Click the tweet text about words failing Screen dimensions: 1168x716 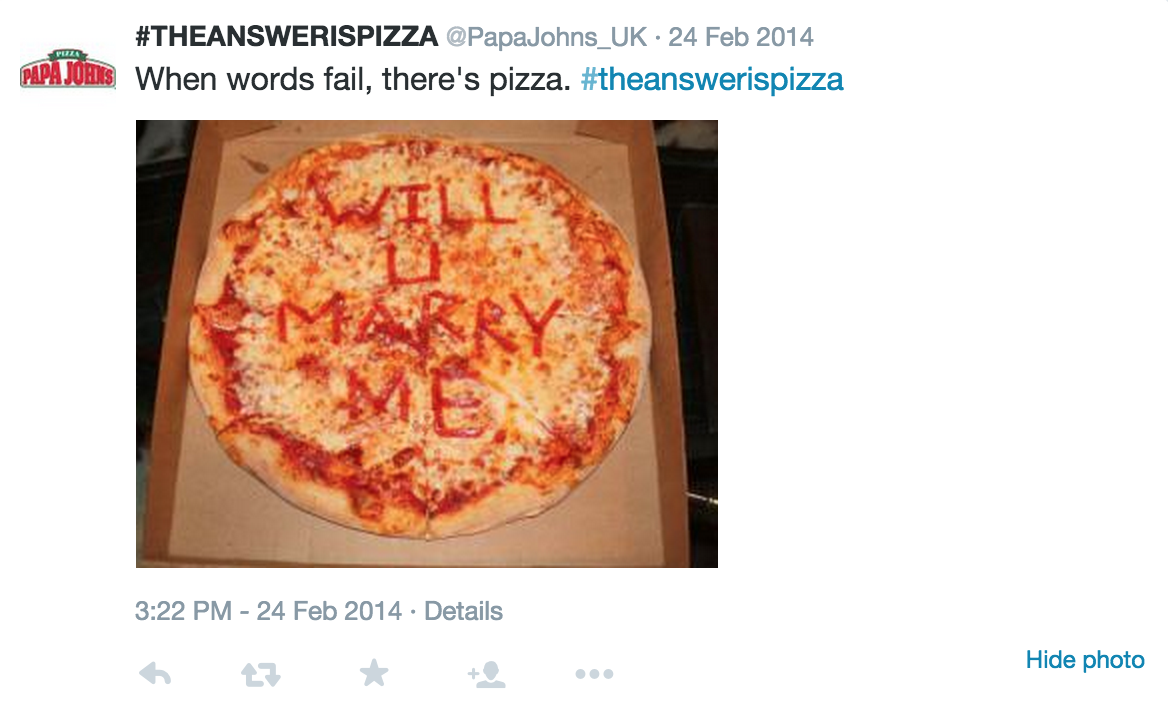353,79
